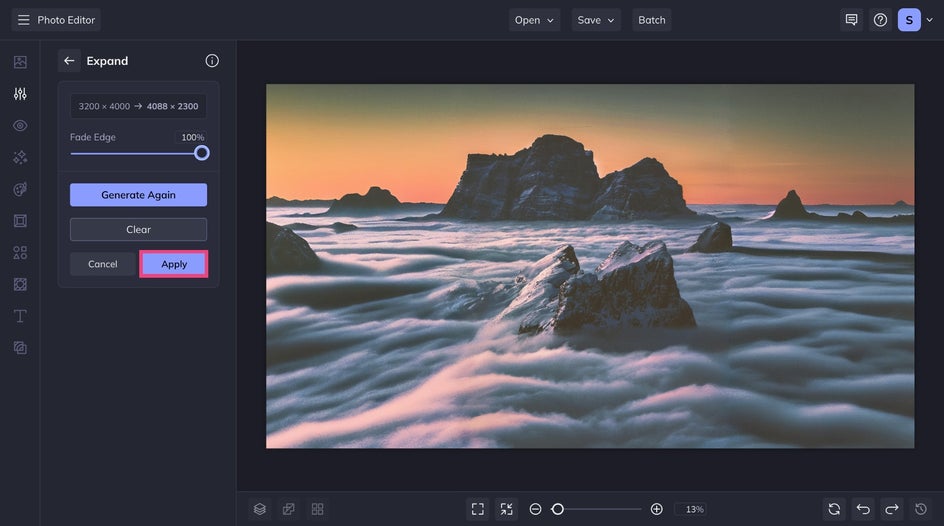Open the Image Manager sidebar tab
The width and height of the screenshot is (944, 526).
point(20,62)
